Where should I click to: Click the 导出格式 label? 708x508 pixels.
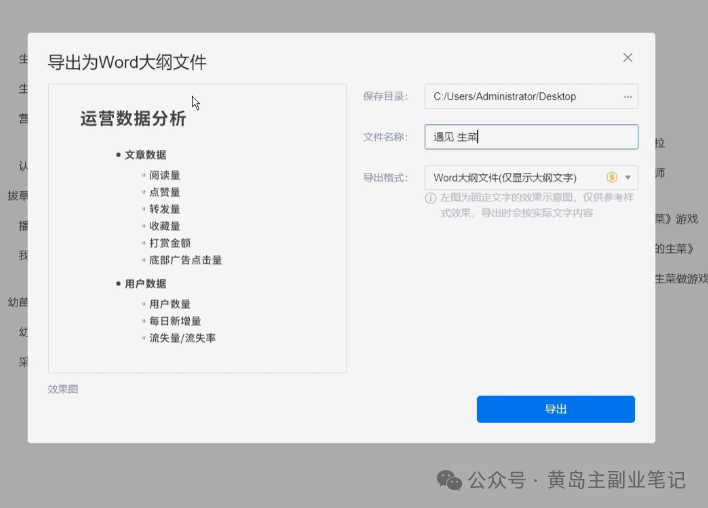point(386,178)
